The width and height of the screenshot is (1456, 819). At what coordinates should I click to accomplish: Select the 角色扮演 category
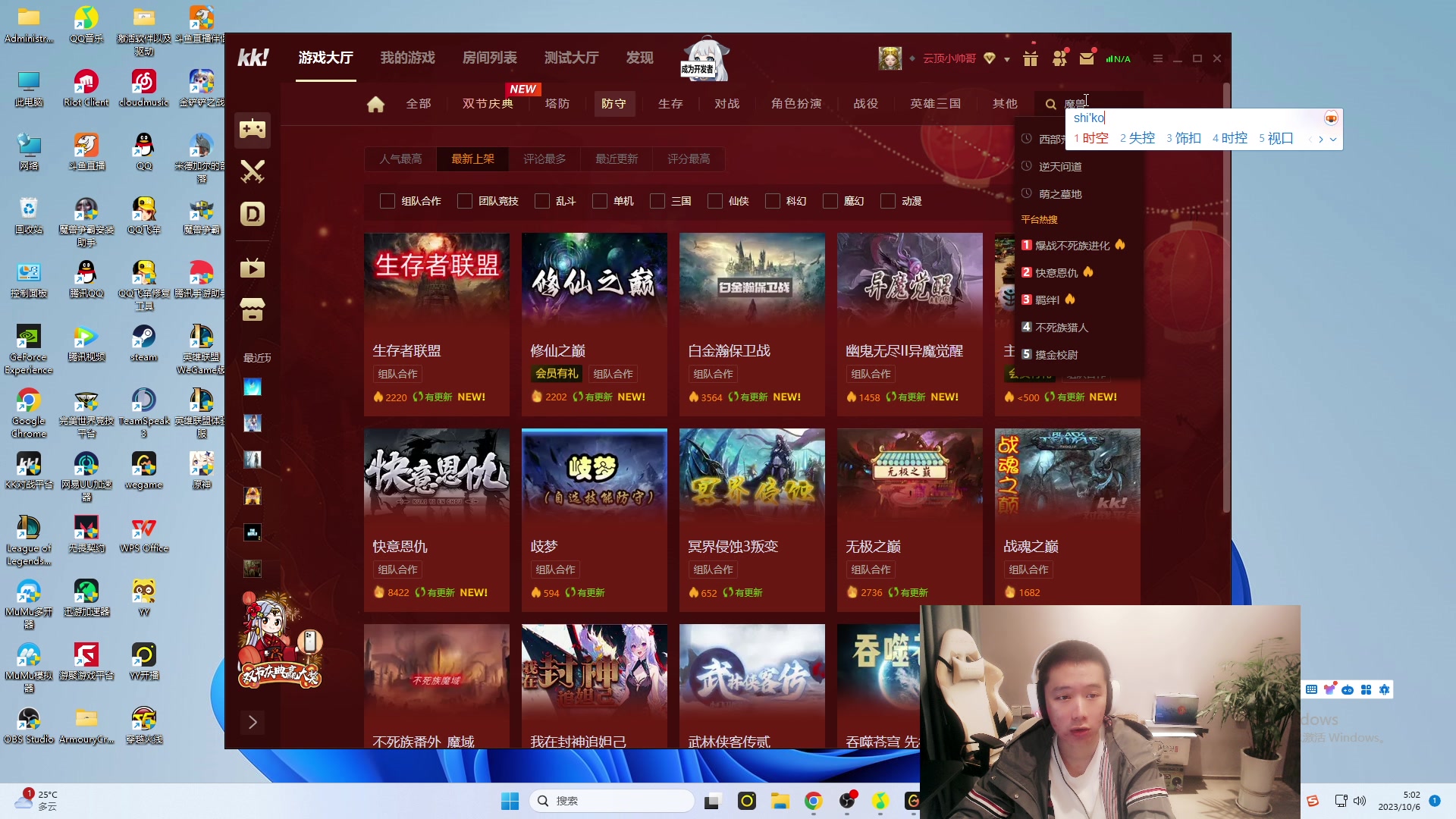point(796,104)
